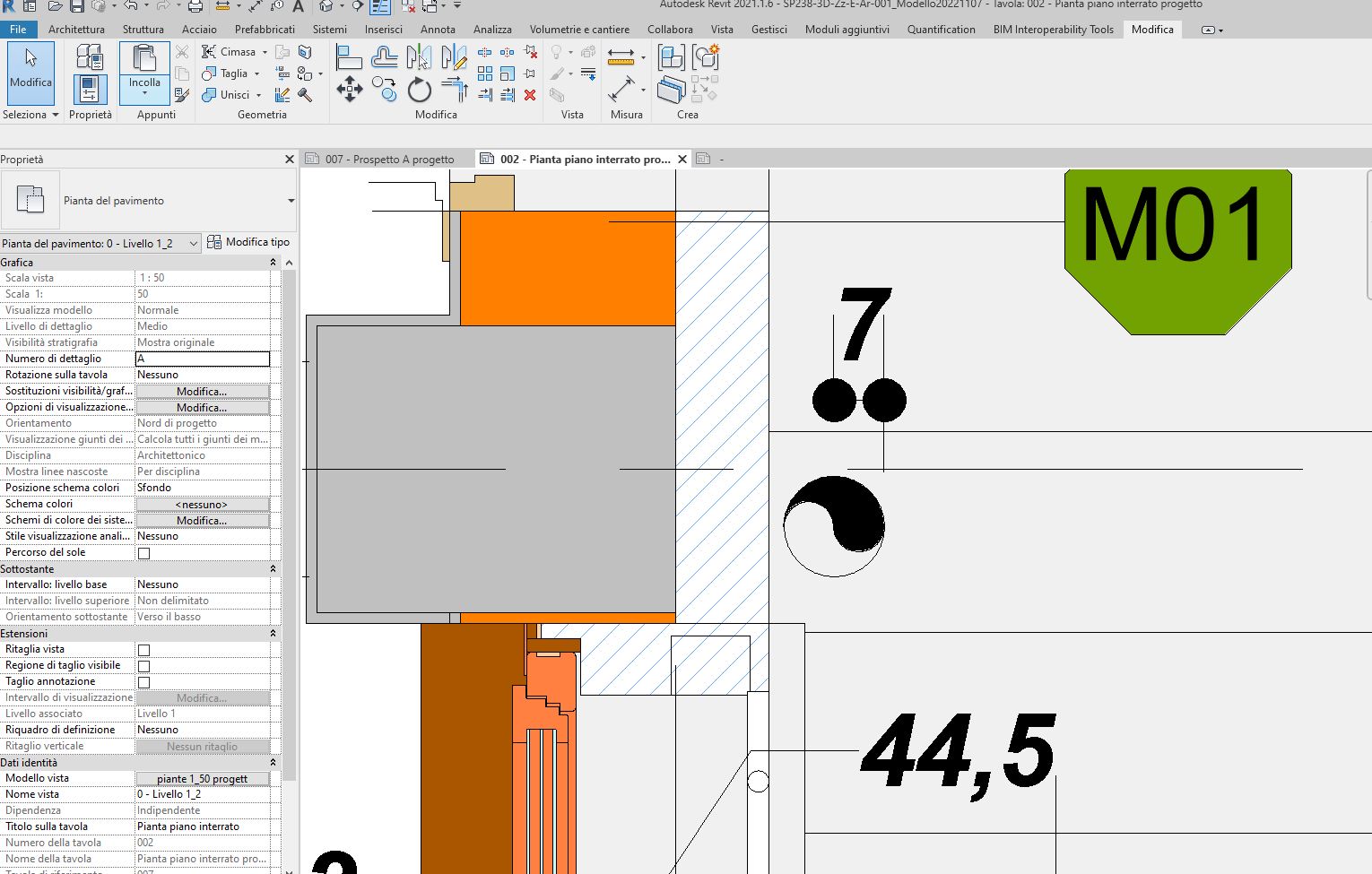The width and height of the screenshot is (1372, 874).
Task: Open the Misura (measure) ruler tool
Action: coord(621,57)
